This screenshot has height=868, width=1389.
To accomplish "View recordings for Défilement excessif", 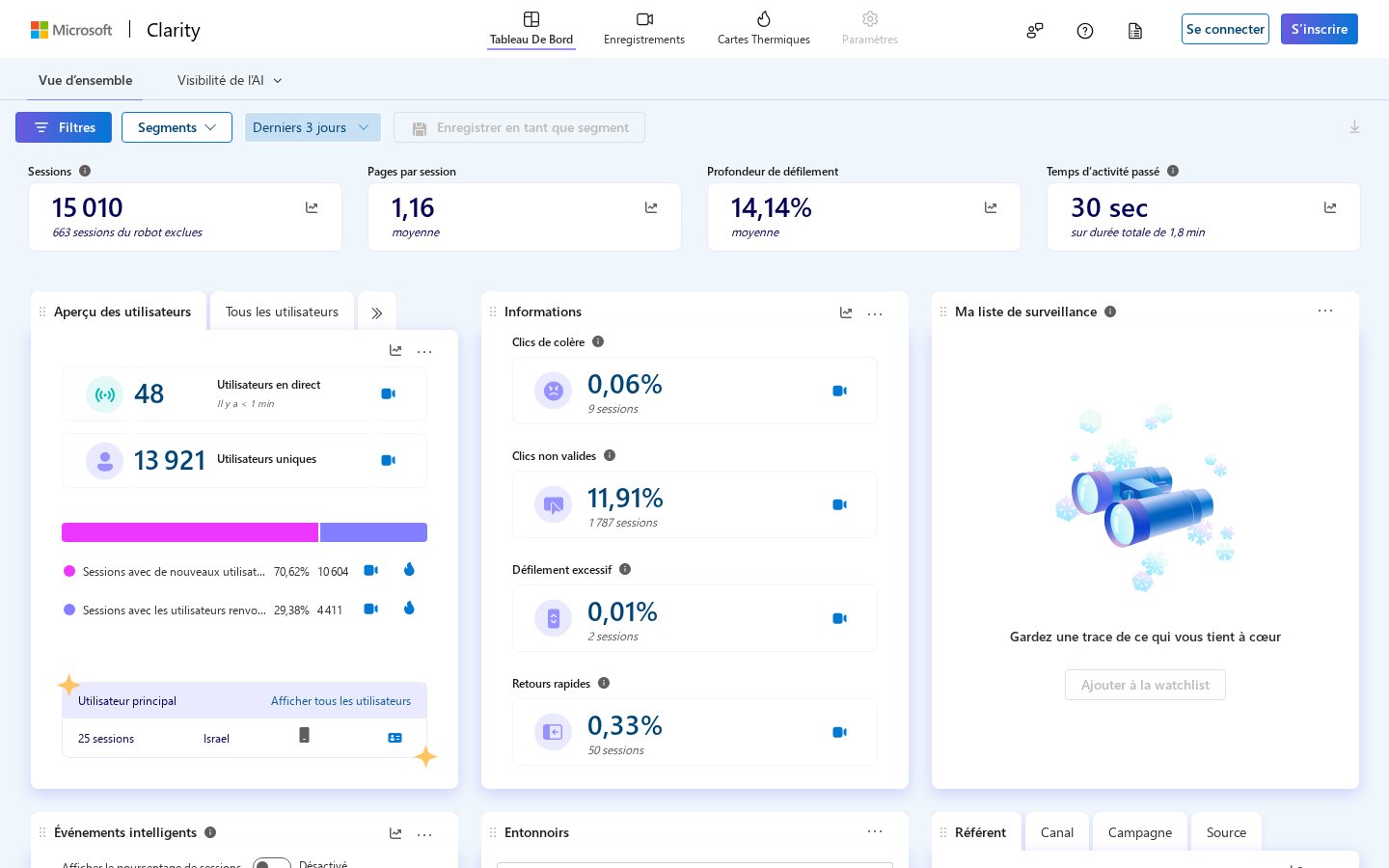I will [839, 618].
